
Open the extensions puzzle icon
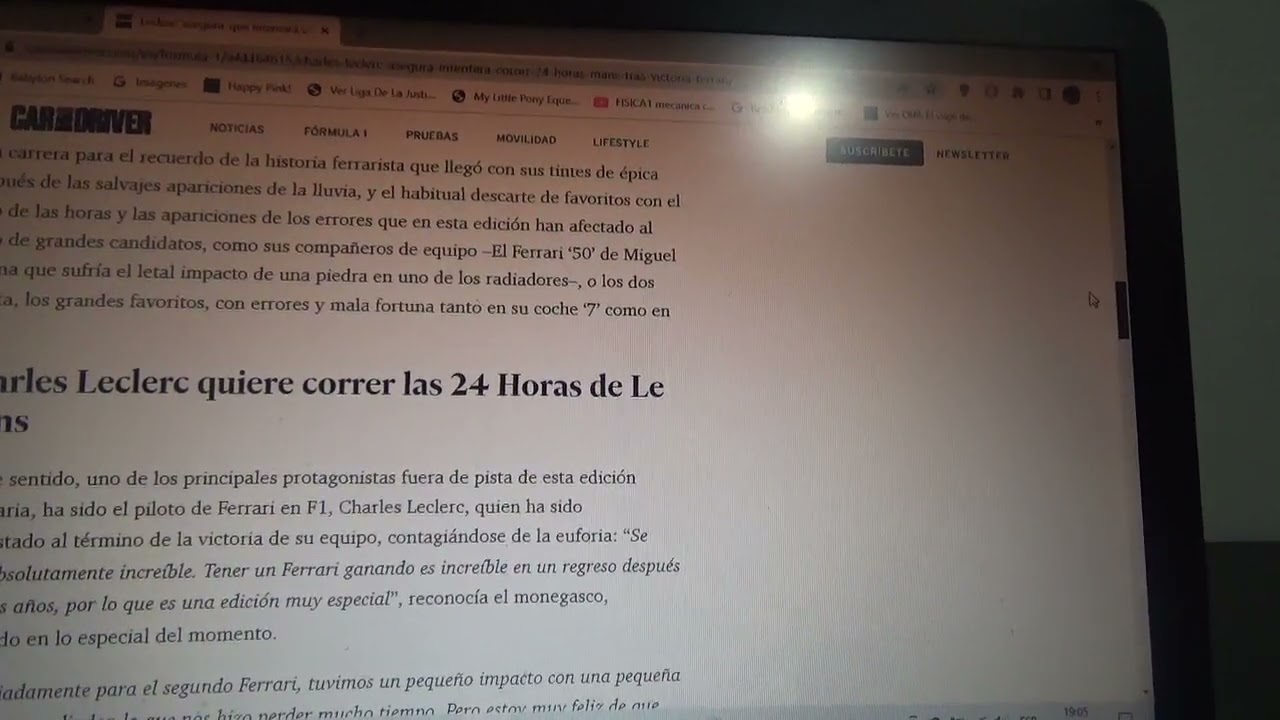point(1018,92)
